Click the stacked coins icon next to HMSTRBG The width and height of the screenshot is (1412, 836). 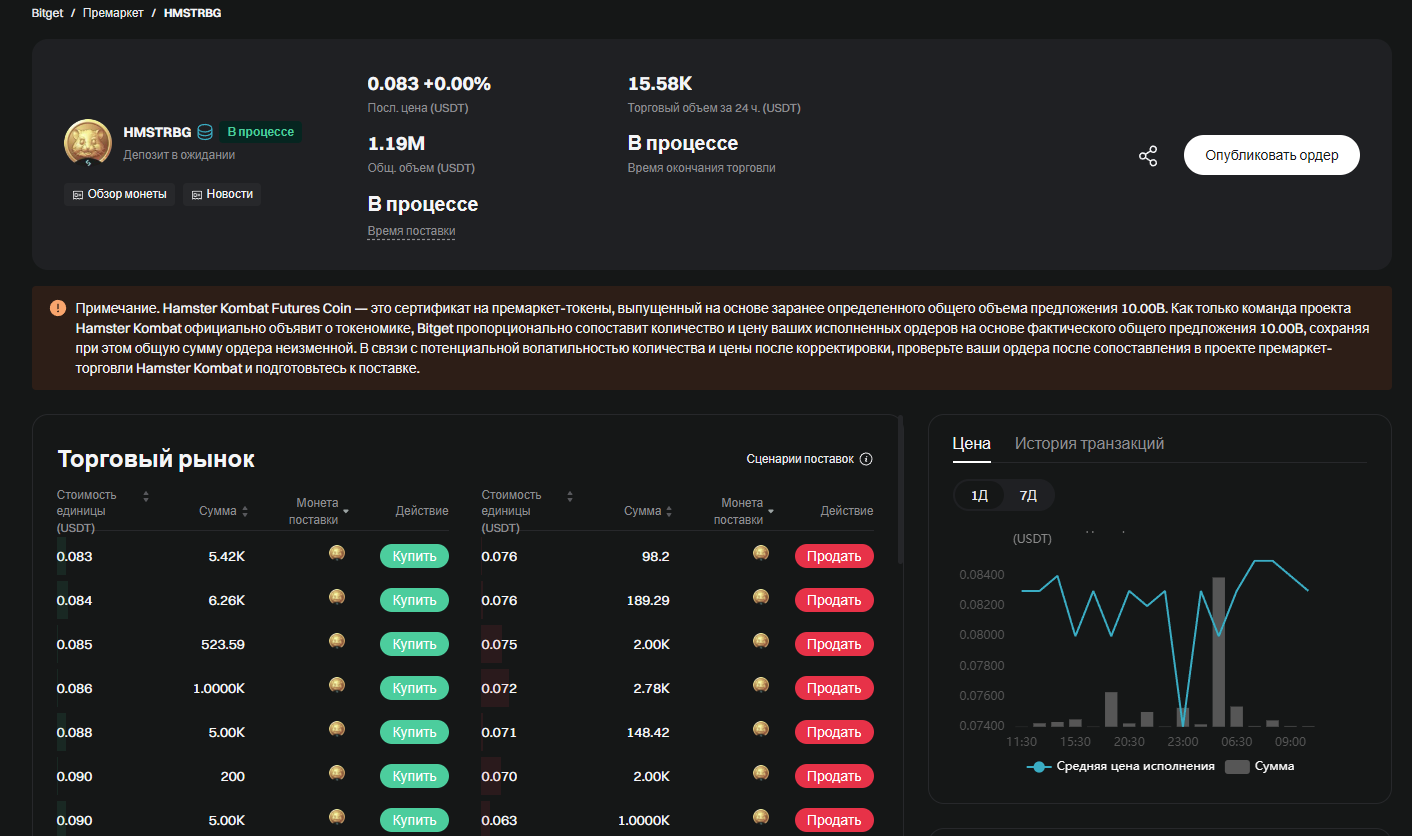205,132
